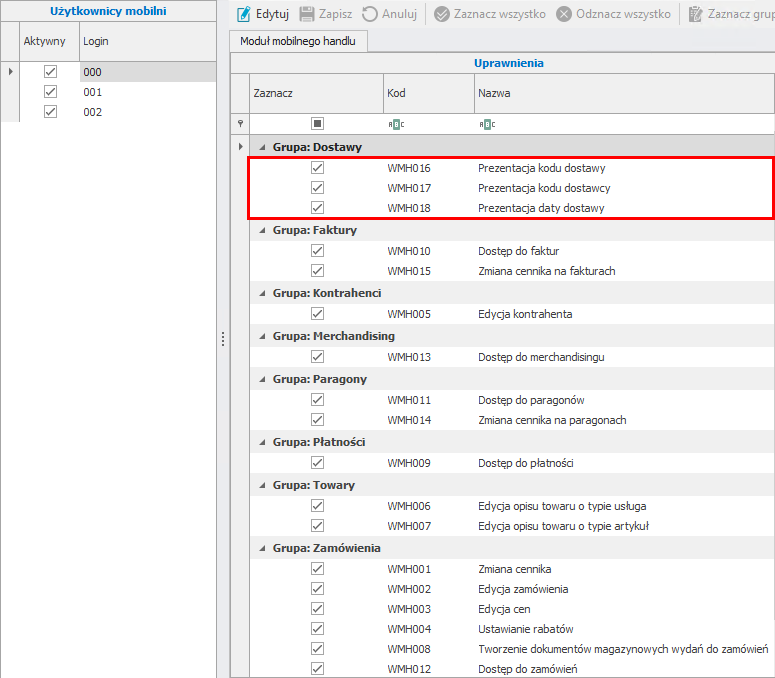Click the panel splitter handle dots
The width and height of the screenshot is (775, 678).
tap(222, 339)
